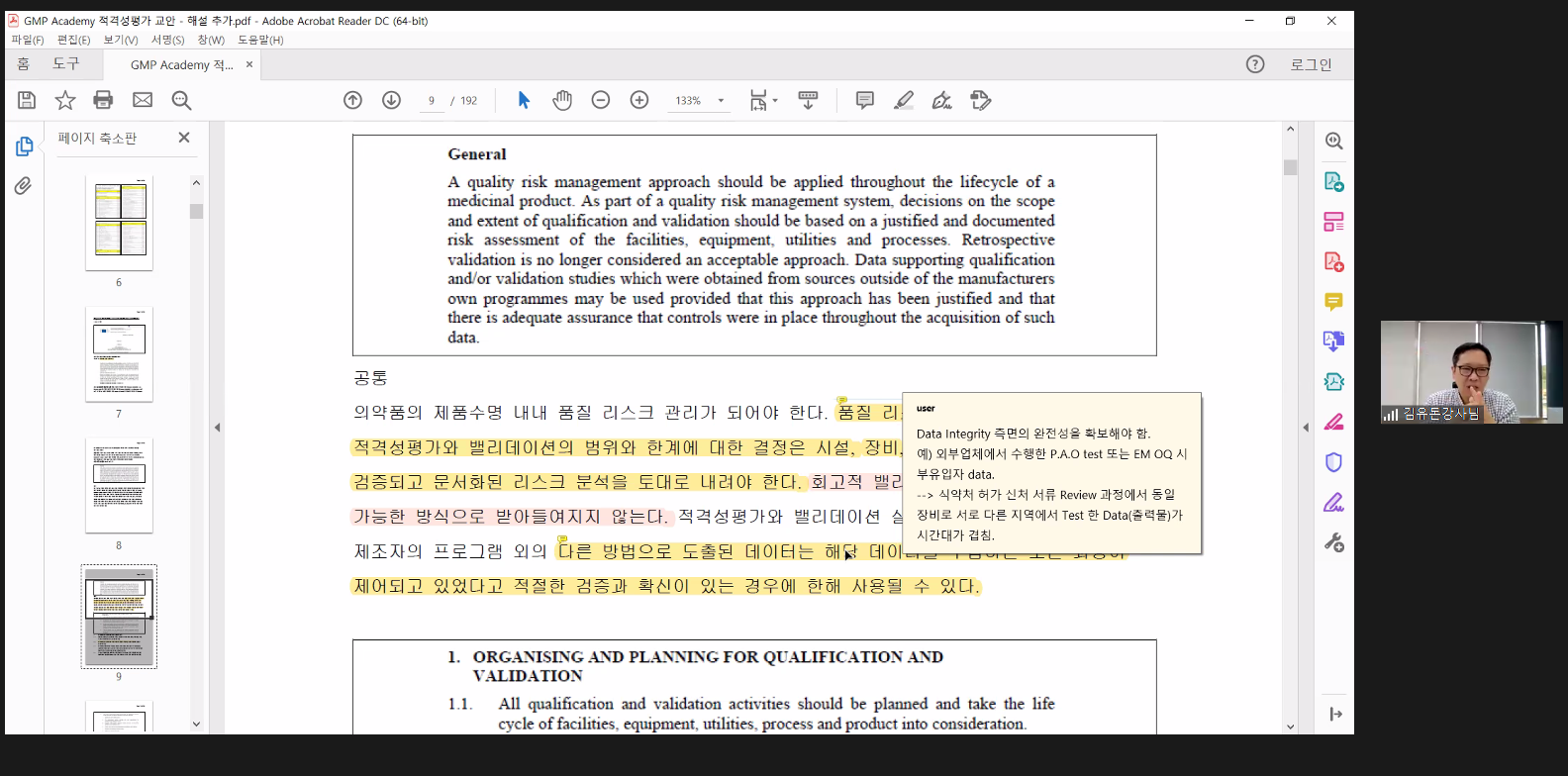Activate the selection arrow tool

tap(524, 100)
